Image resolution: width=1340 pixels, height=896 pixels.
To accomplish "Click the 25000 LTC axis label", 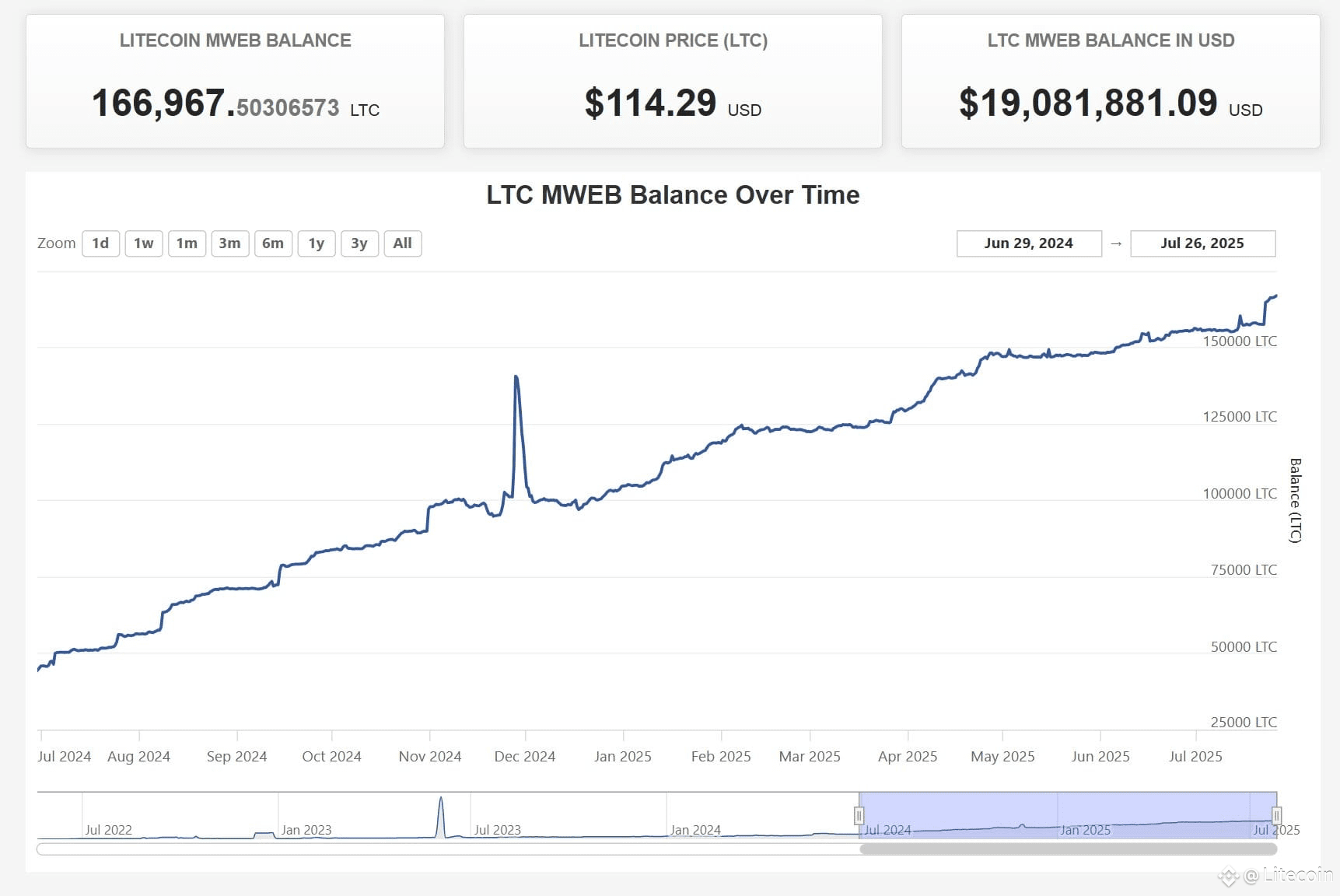I will (1244, 722).
